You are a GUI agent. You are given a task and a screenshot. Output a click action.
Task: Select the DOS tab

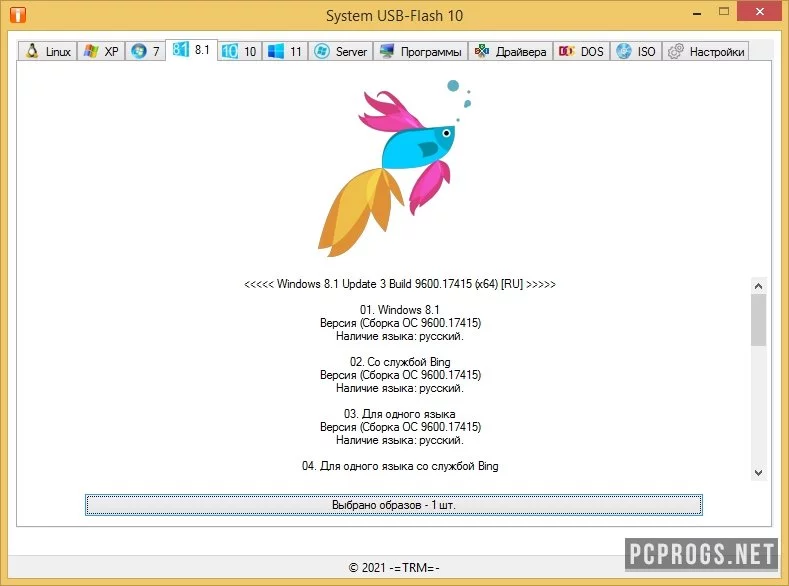point(582,51)
